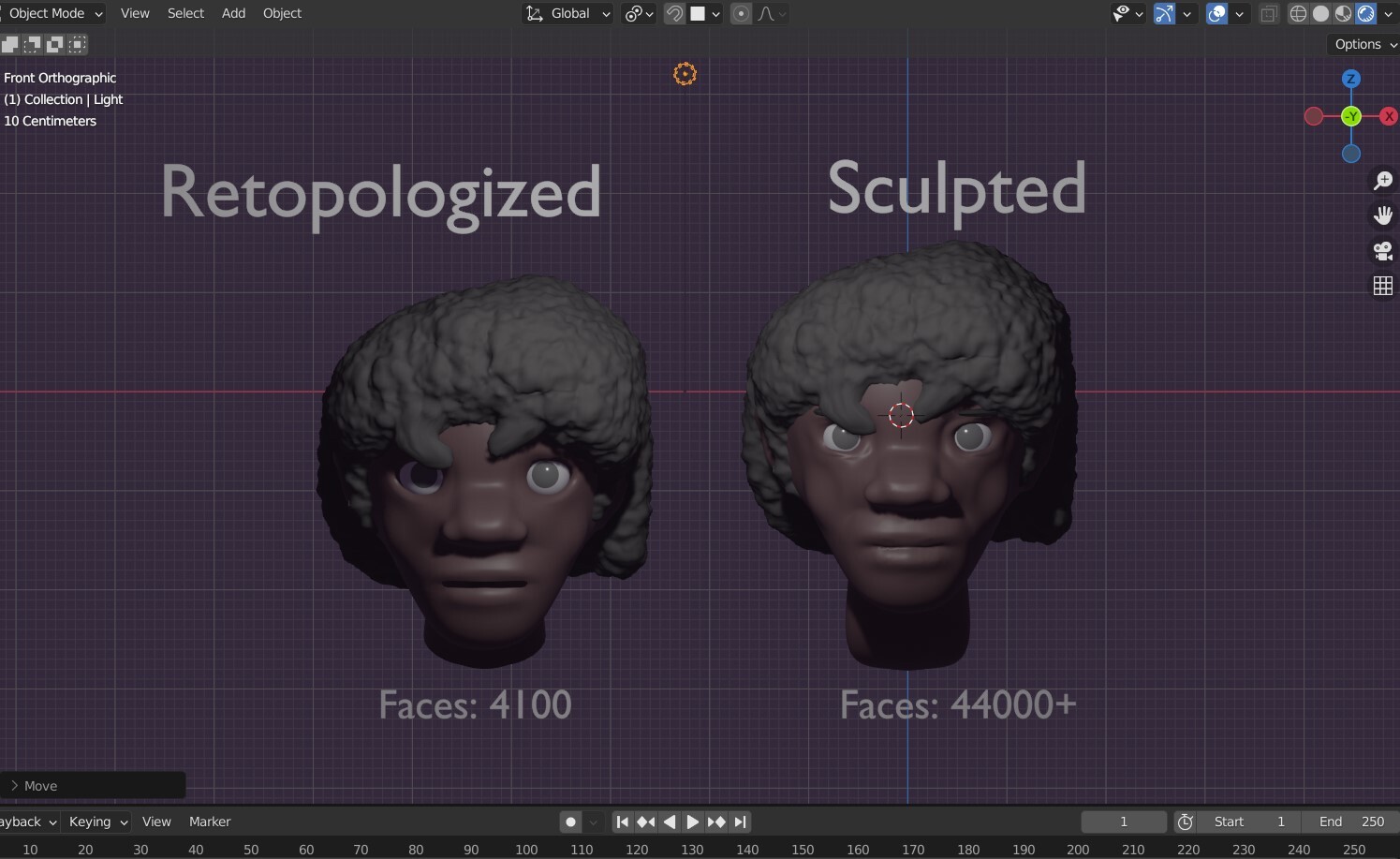Select Material Preview shading mode
1400x859 pixels.
point(1343,13)
